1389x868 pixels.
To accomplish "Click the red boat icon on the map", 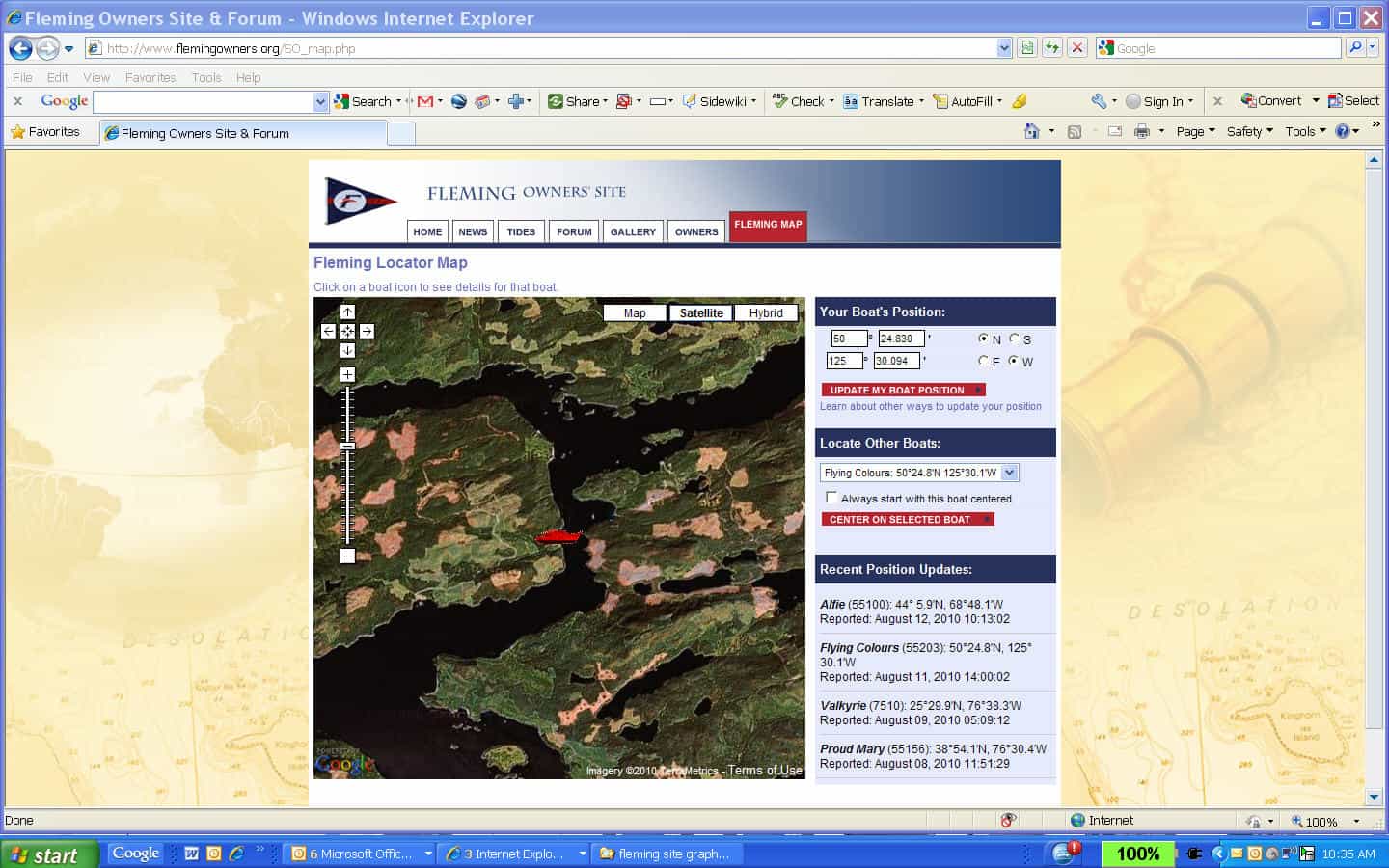I will click(558, 536).
